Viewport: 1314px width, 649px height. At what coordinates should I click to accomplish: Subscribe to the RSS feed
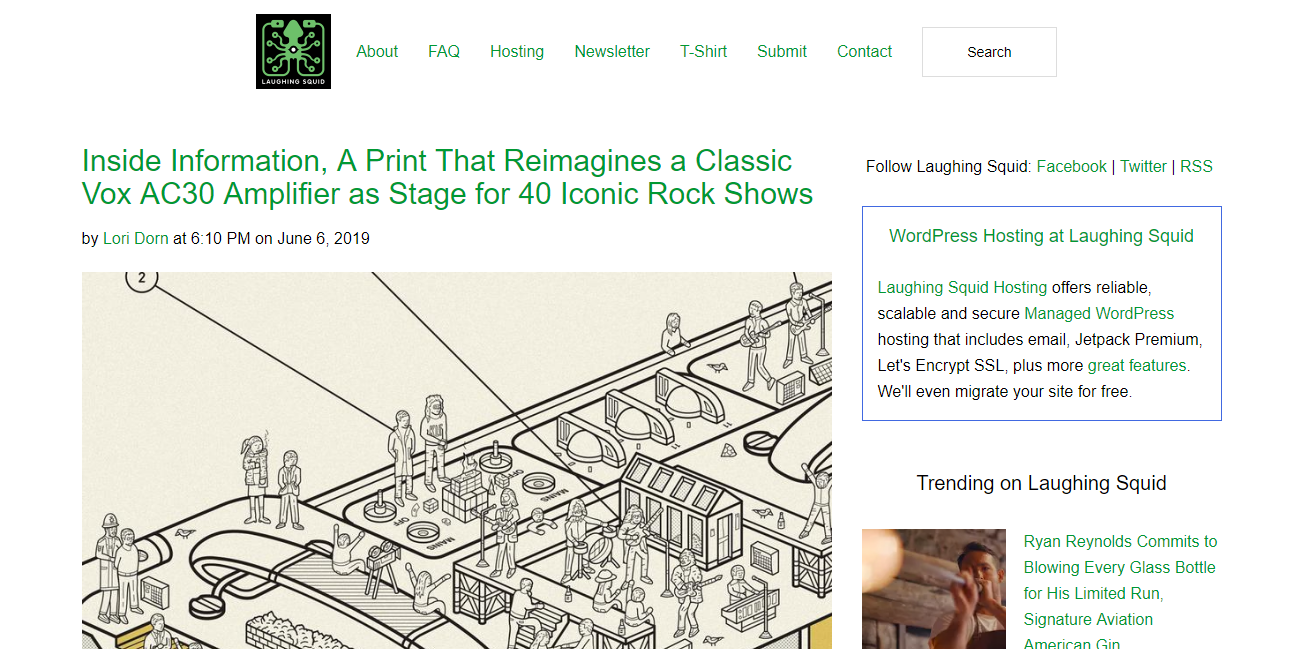1196,166
